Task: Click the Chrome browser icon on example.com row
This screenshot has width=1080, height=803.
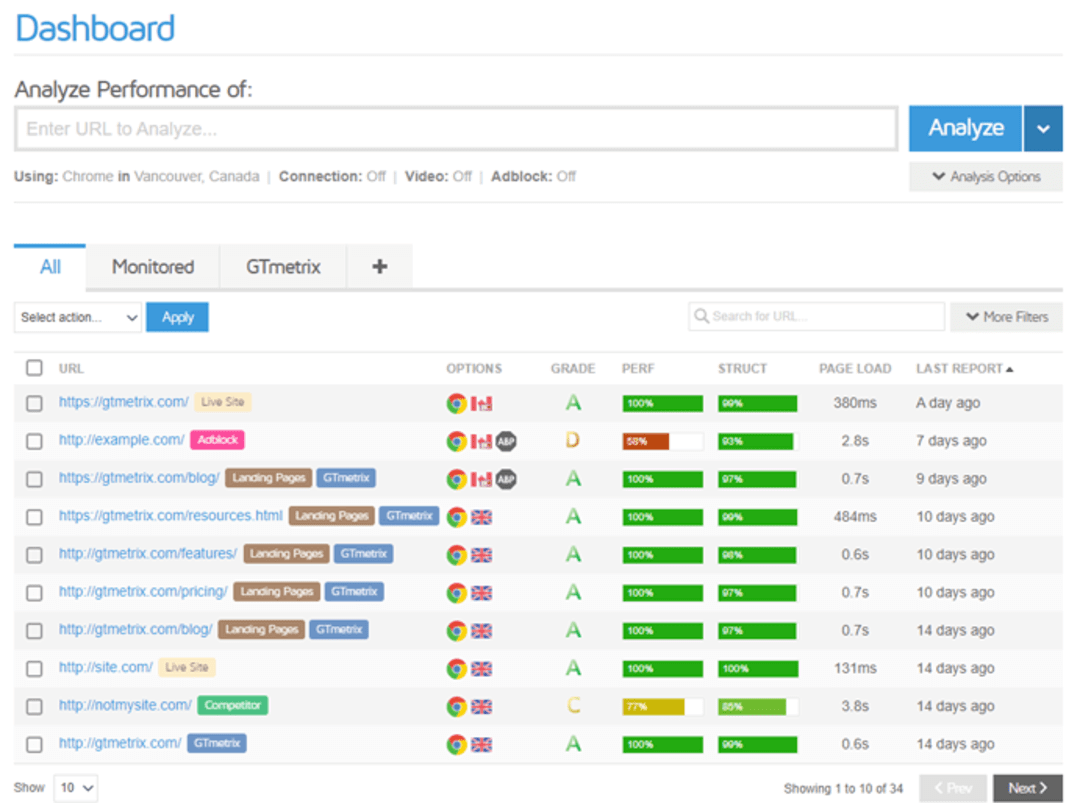Action: 458,440
